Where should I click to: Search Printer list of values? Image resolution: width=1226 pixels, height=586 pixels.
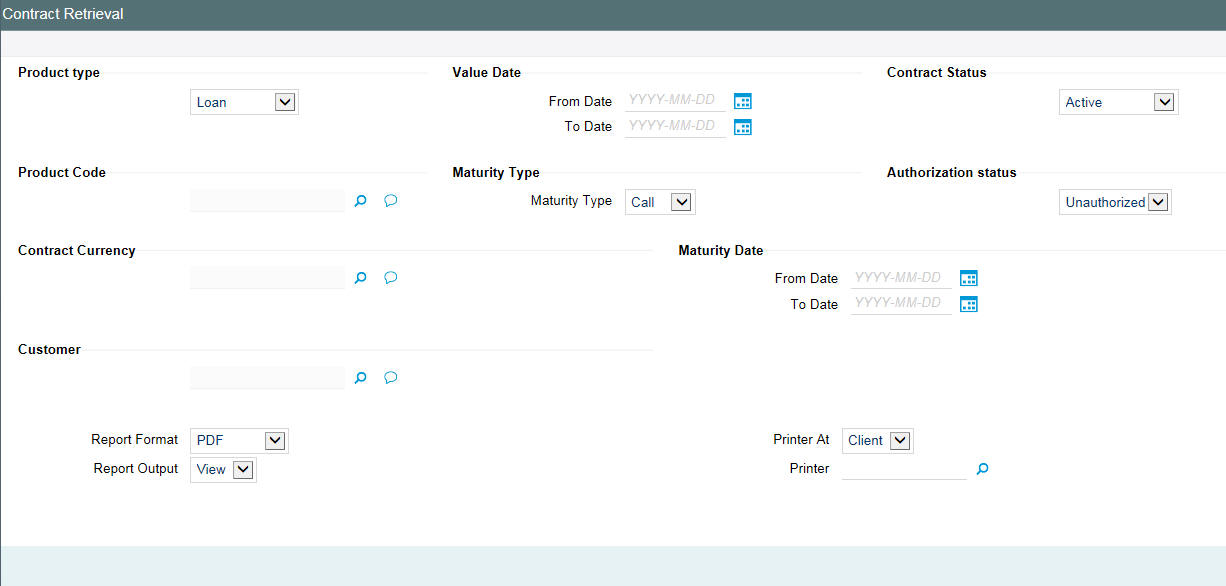point(982,468)
